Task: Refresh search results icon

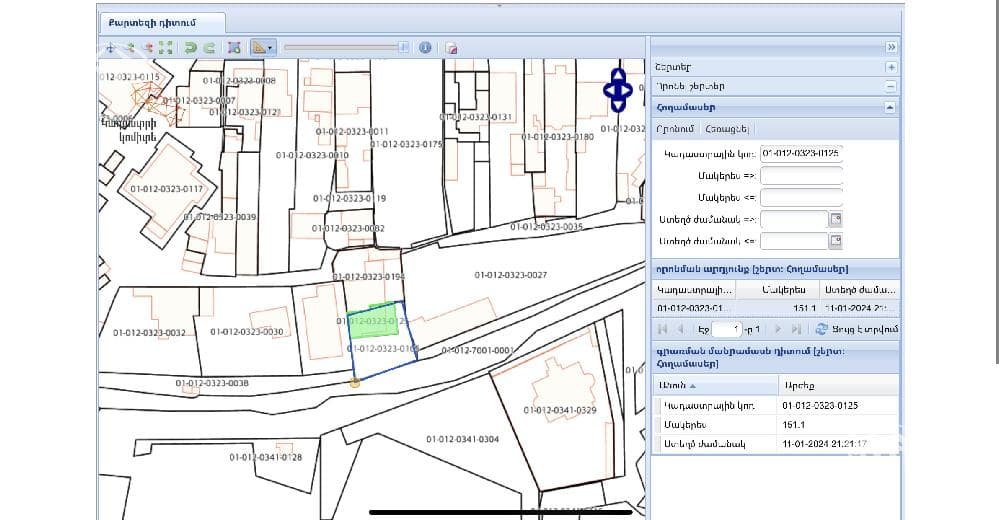Action: (x=821, y=329)
